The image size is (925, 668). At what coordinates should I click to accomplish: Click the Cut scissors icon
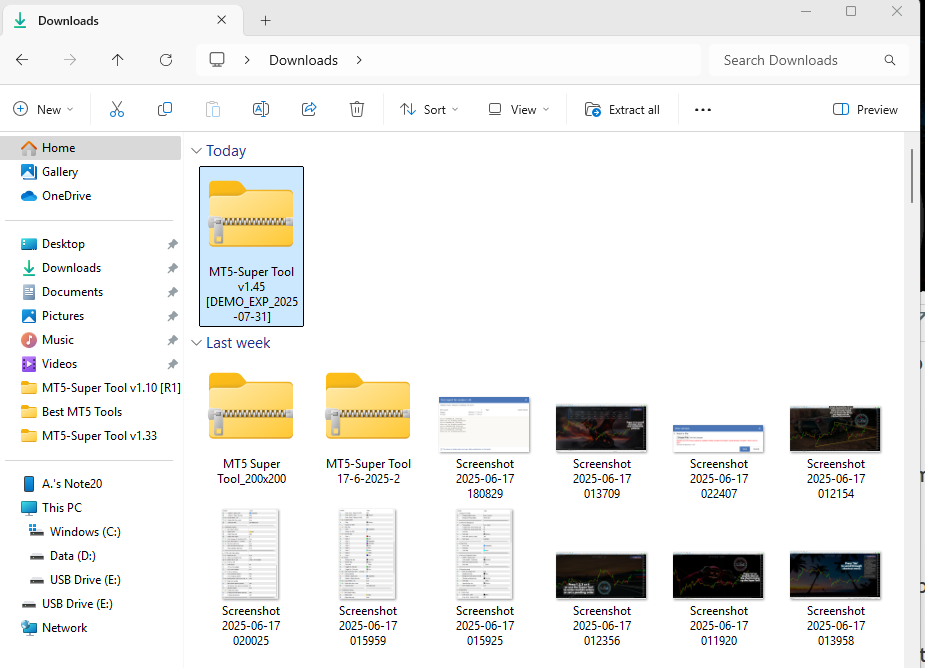(x=117, y=110)
